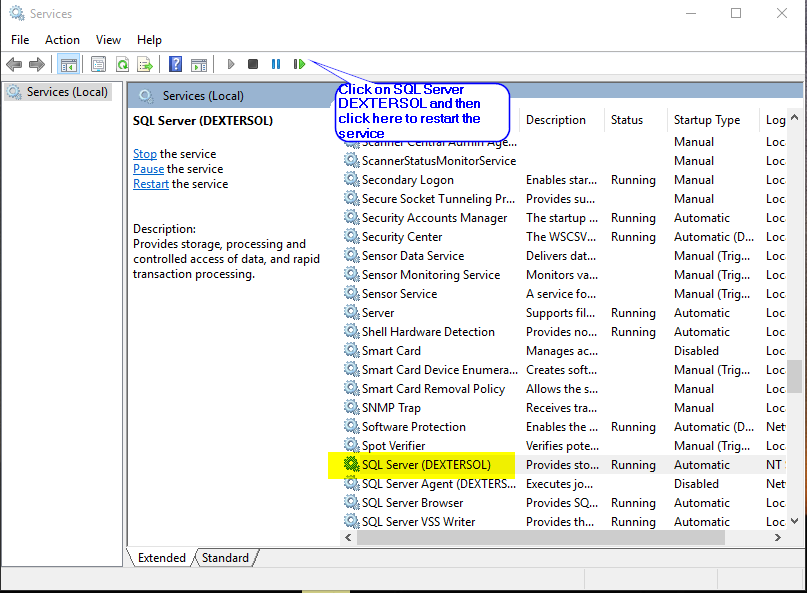Viewport: 807px width, 593px height.
Task: Open the Action menu
Action: coord(62,40)
